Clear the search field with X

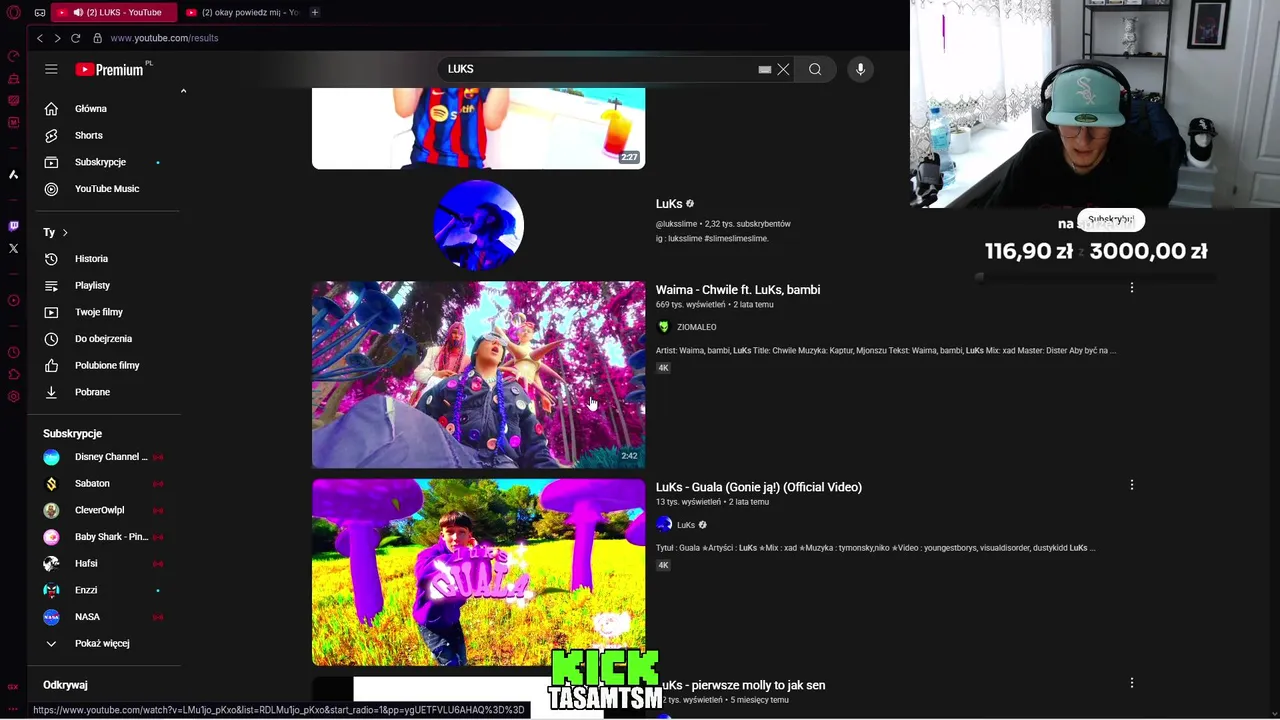[783, 69]
